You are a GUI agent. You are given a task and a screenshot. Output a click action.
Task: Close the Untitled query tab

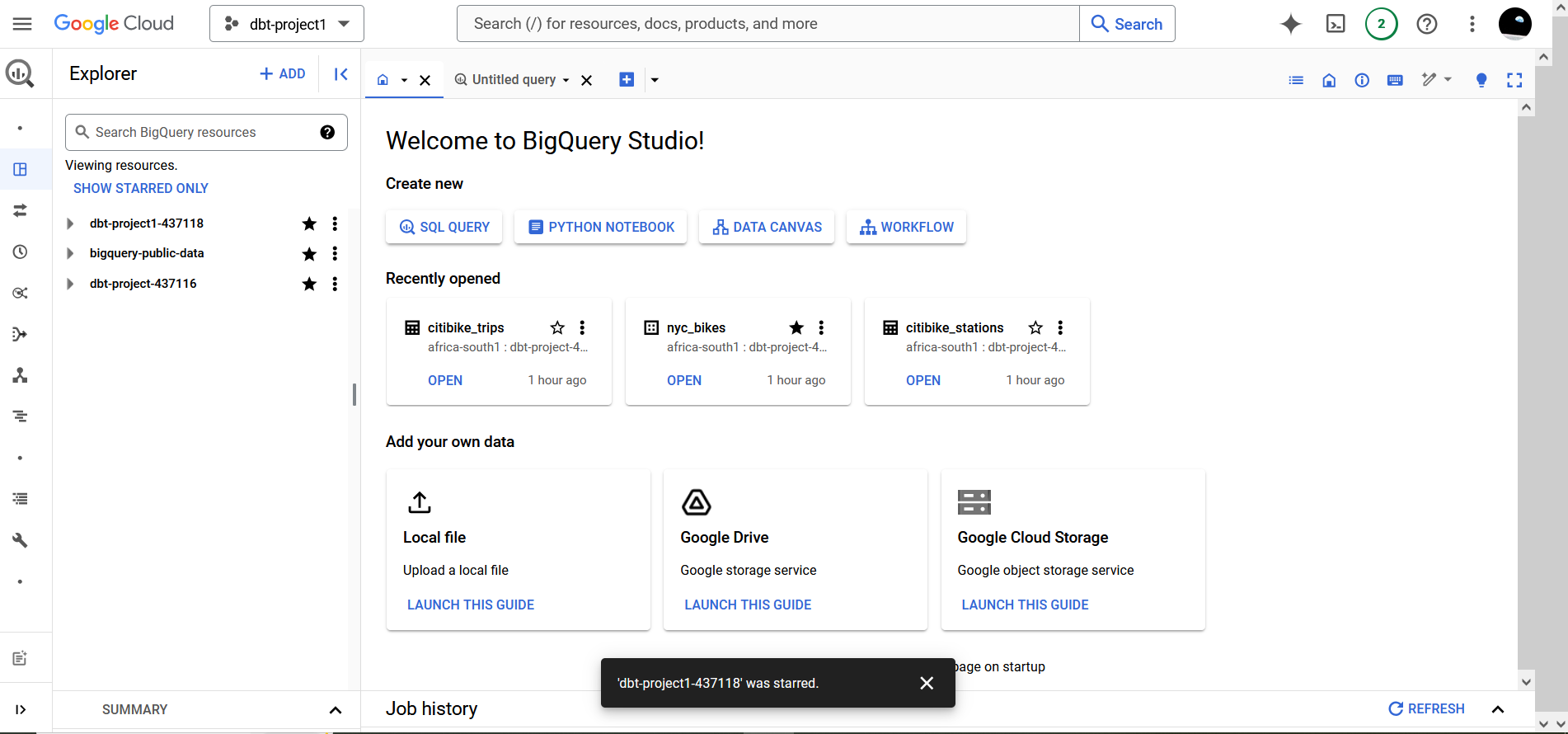pos(587,80)
